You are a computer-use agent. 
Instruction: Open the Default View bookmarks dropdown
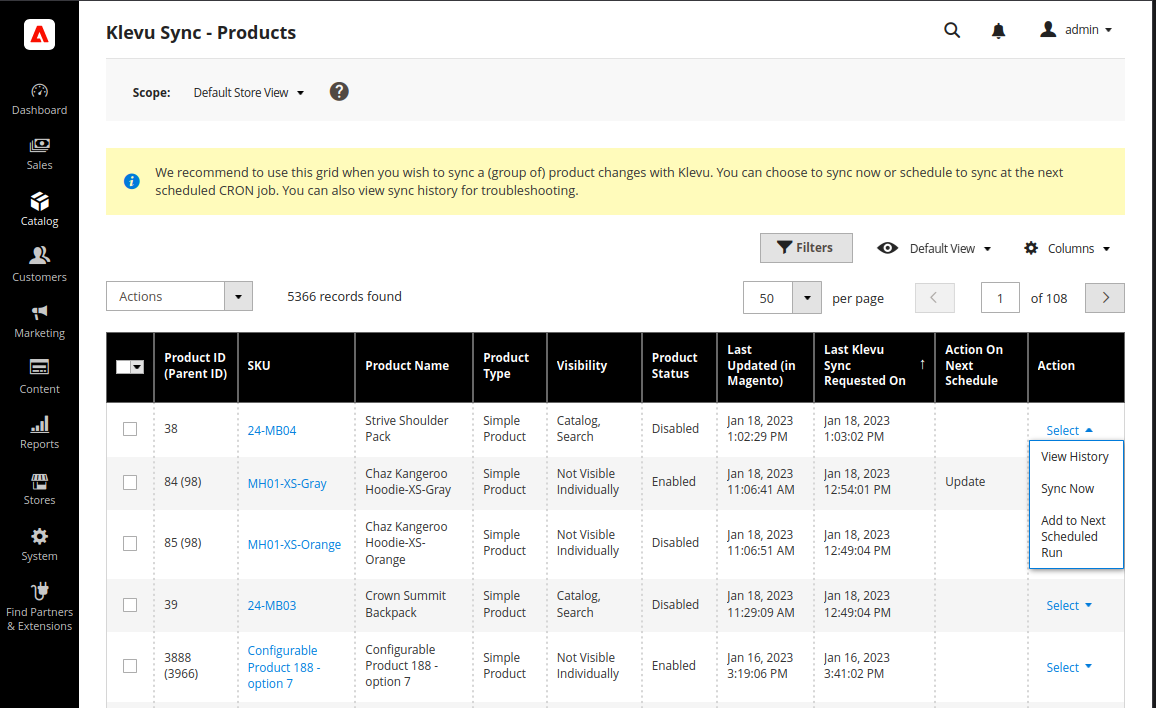[934, 249]
